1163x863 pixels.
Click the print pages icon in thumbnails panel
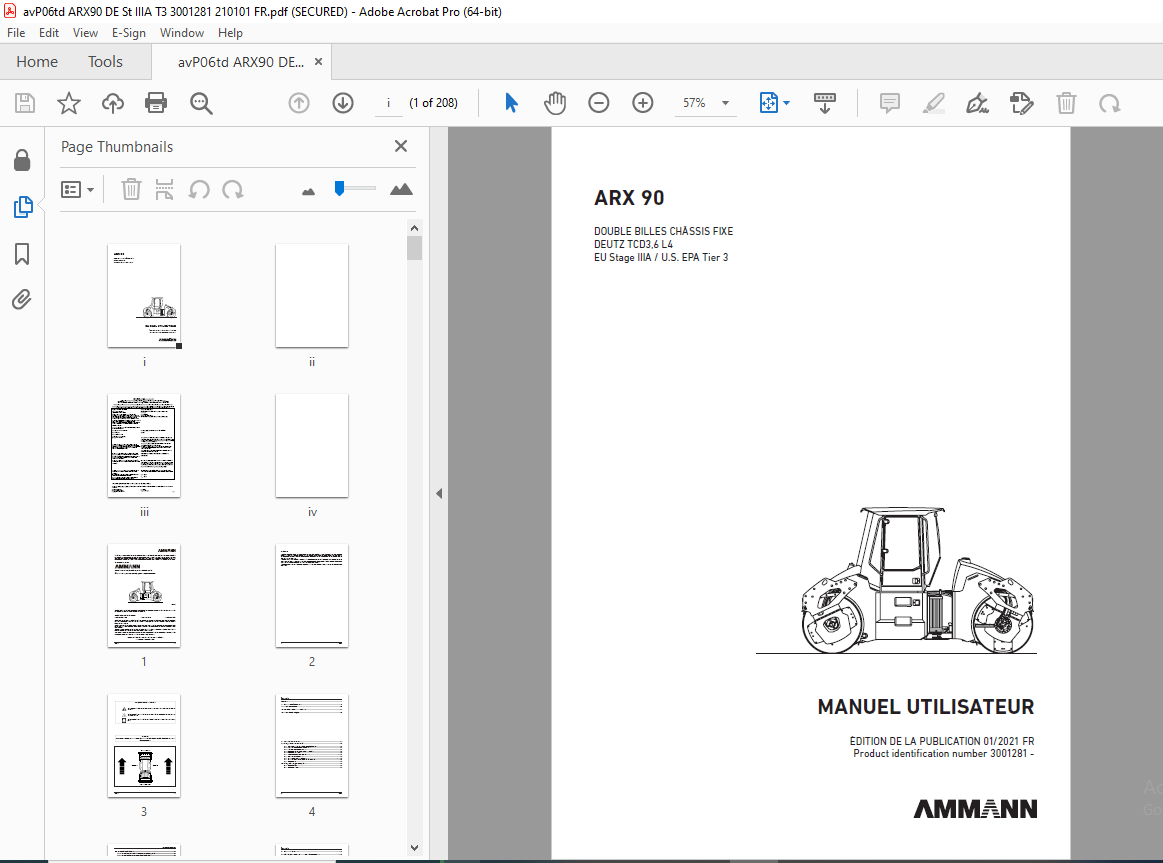[x=165, y=190]
